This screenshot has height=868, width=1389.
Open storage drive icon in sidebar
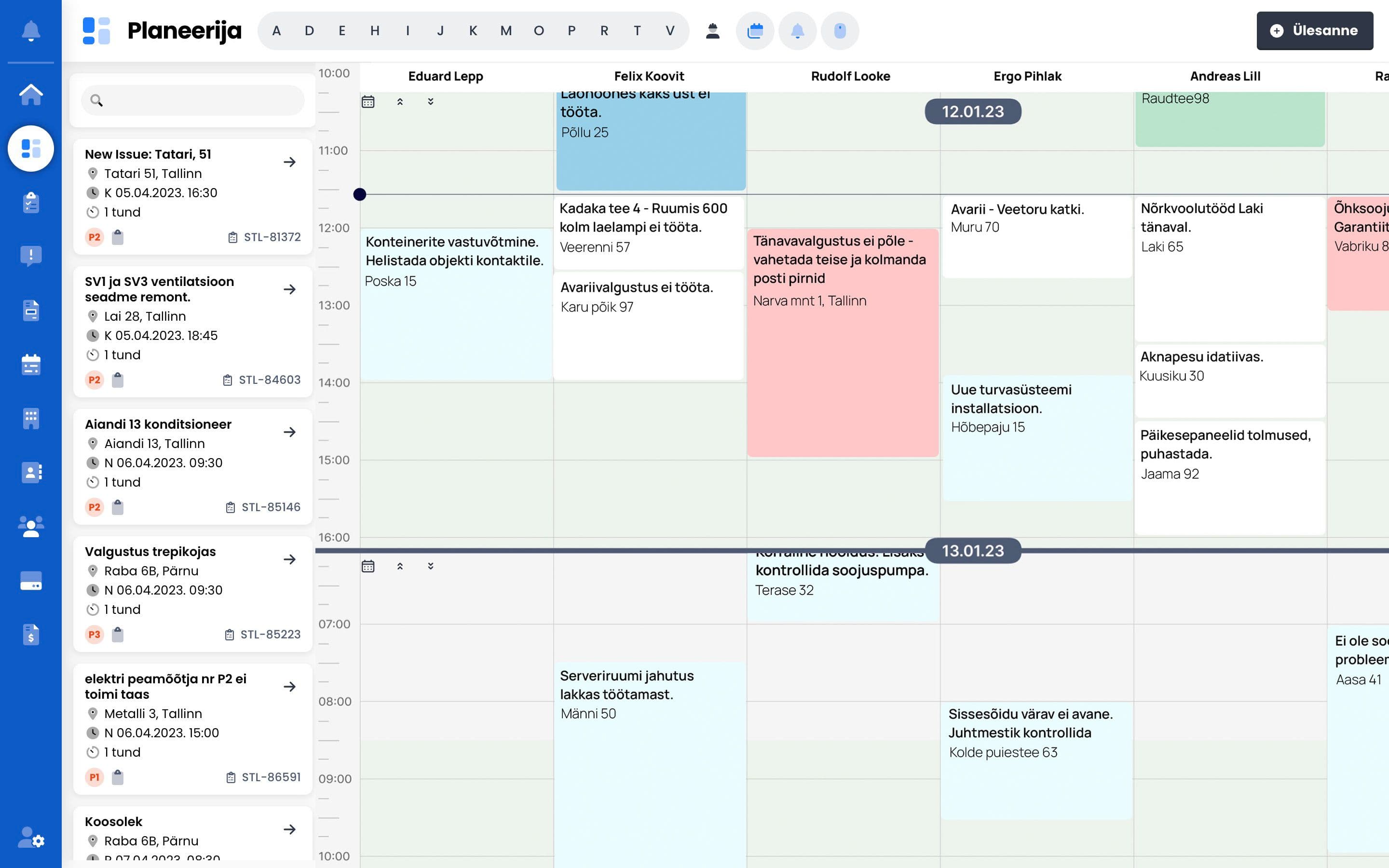pos(31,581)
